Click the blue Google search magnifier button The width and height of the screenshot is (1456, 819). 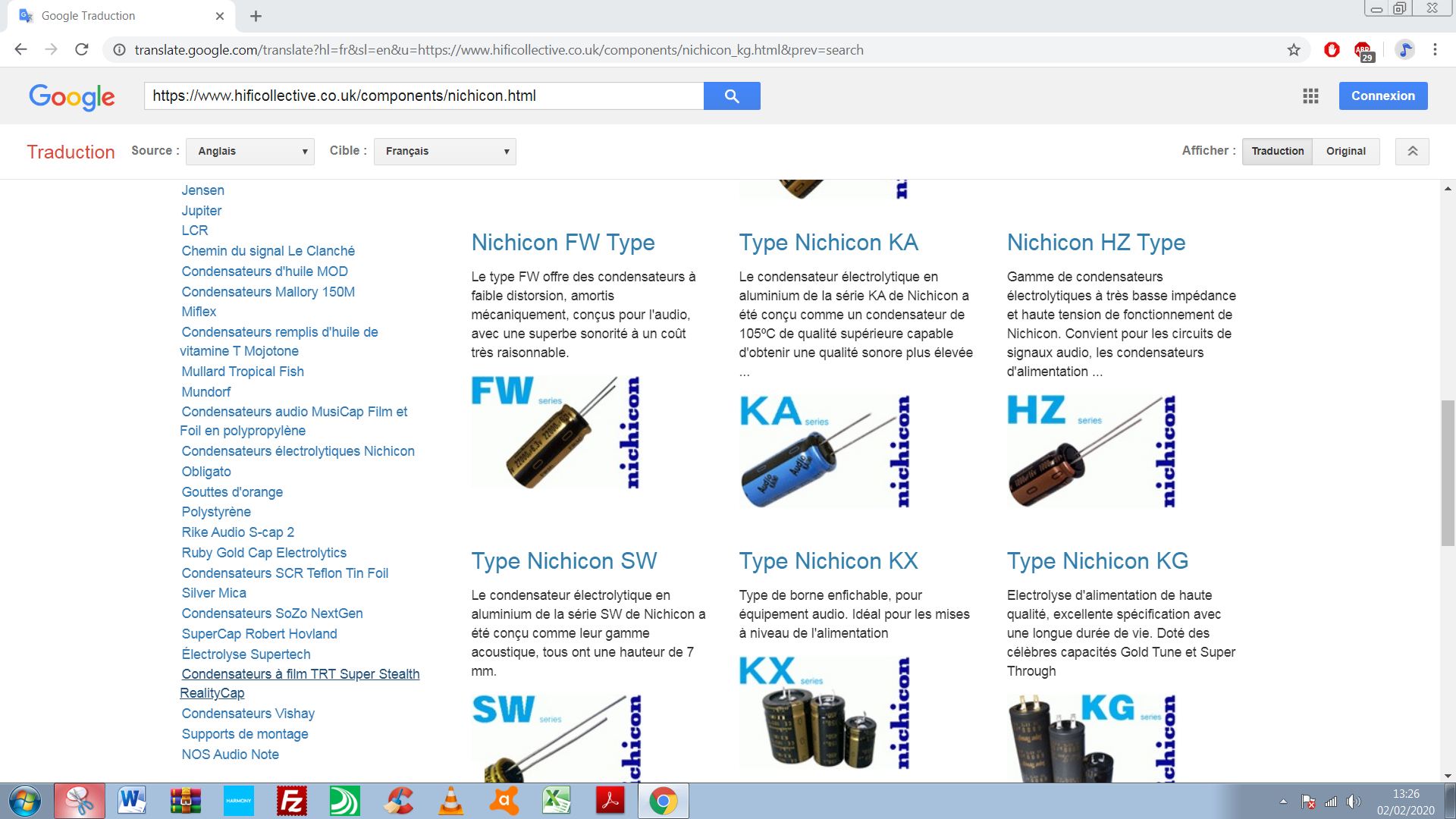(x=731, y=96)
